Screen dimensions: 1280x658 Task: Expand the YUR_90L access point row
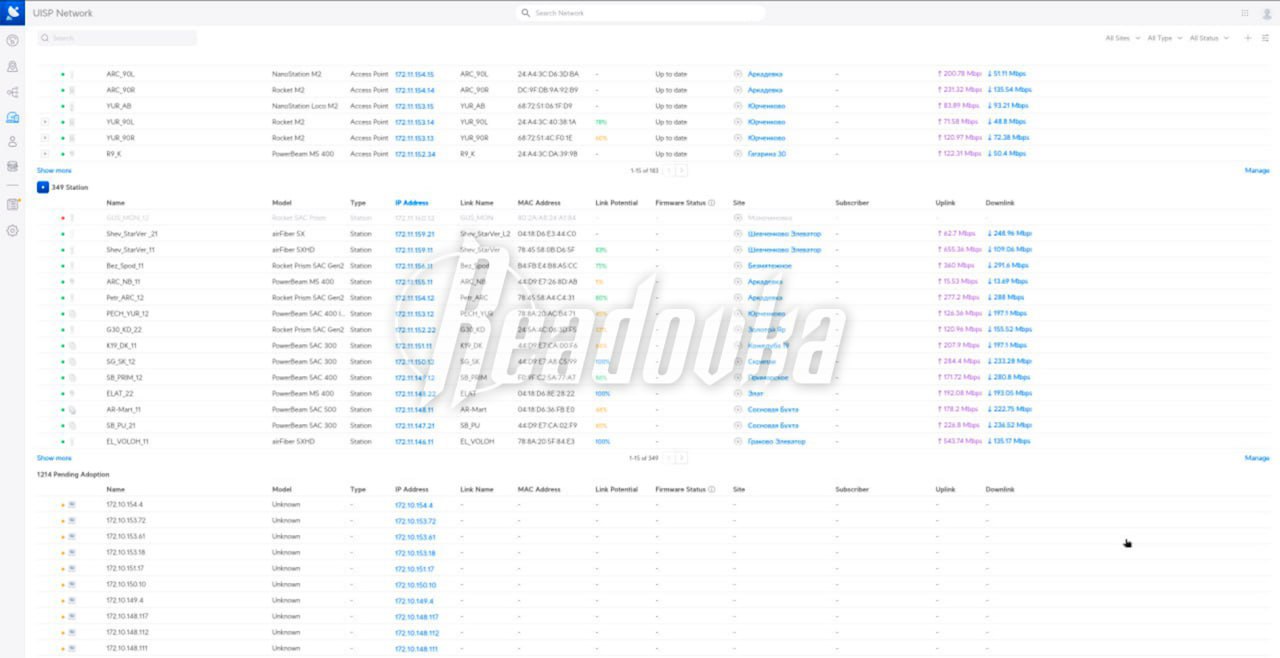pos(45,122)
